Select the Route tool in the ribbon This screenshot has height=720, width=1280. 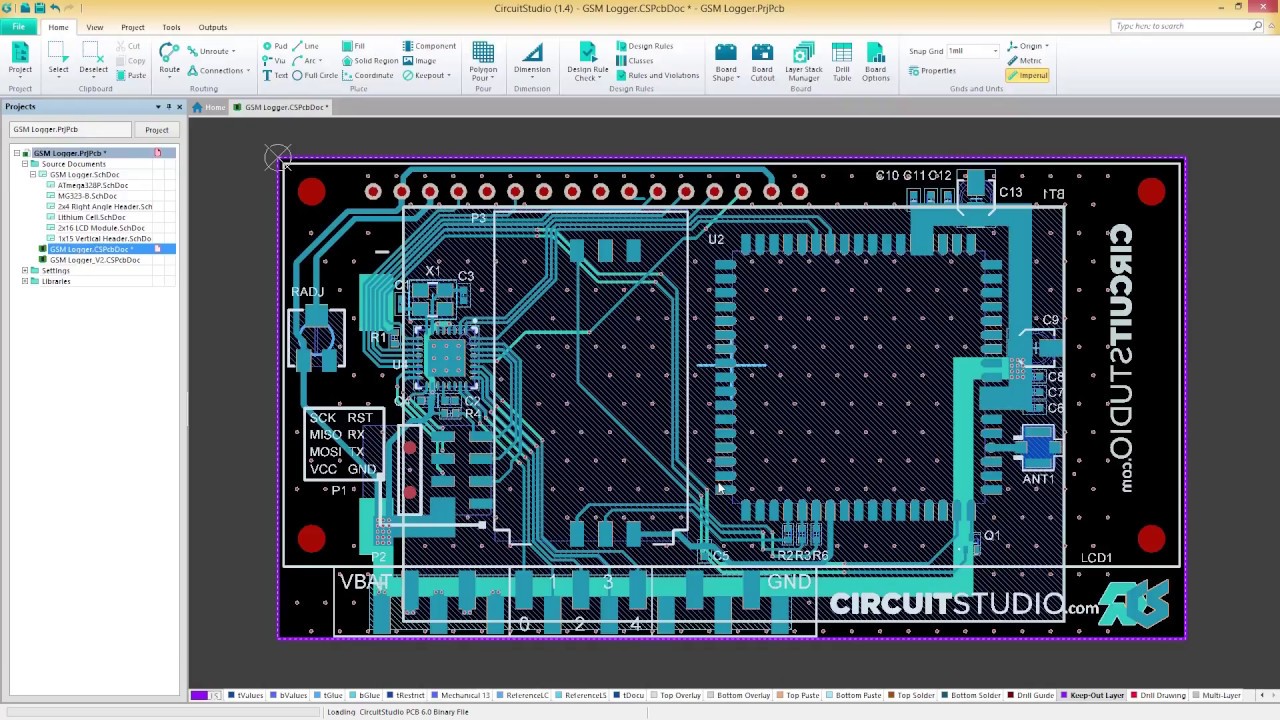(169, 58)
